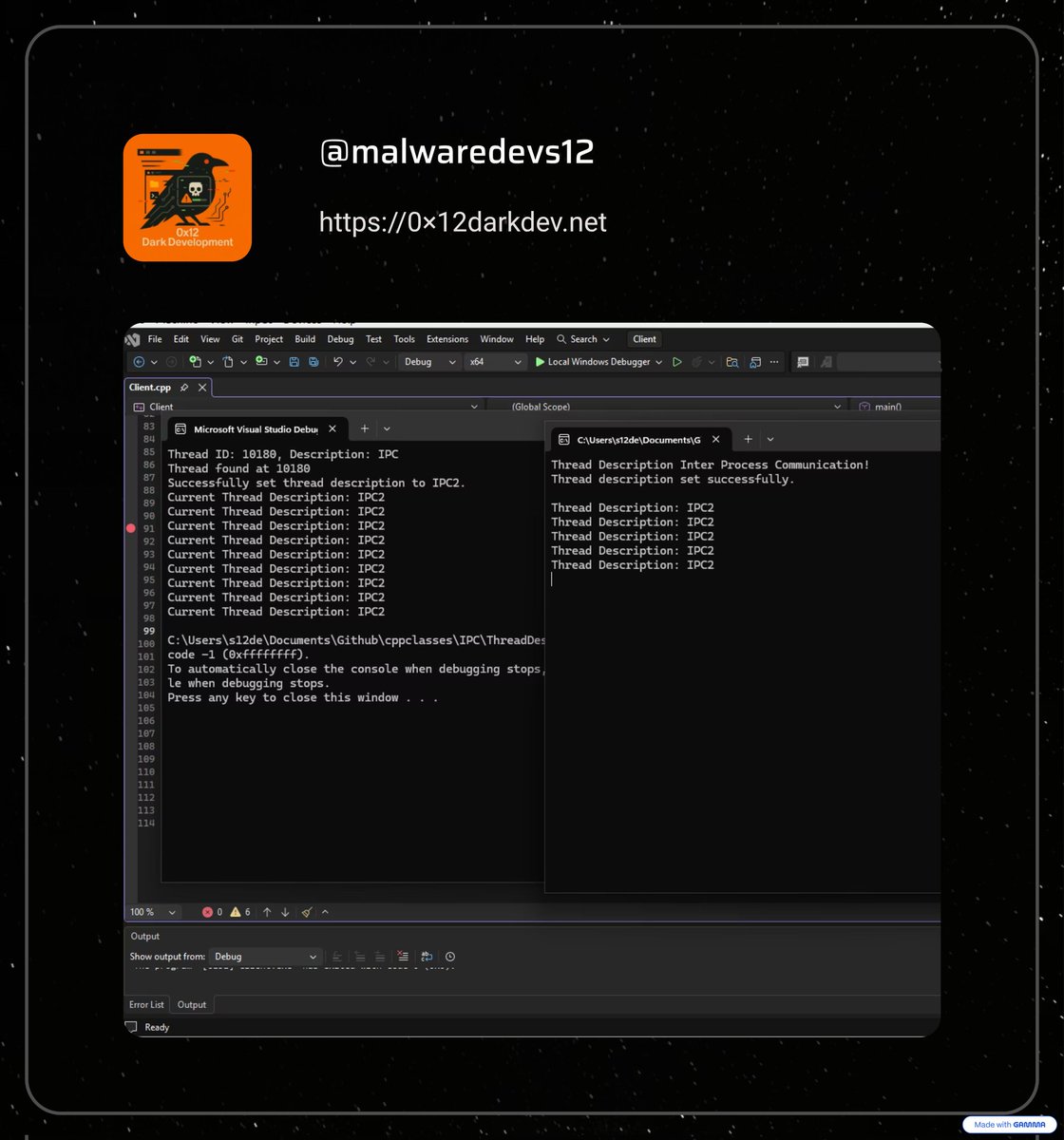Open the Extensions menu
Viewport: 1064px width, 1140px height.
447,339
